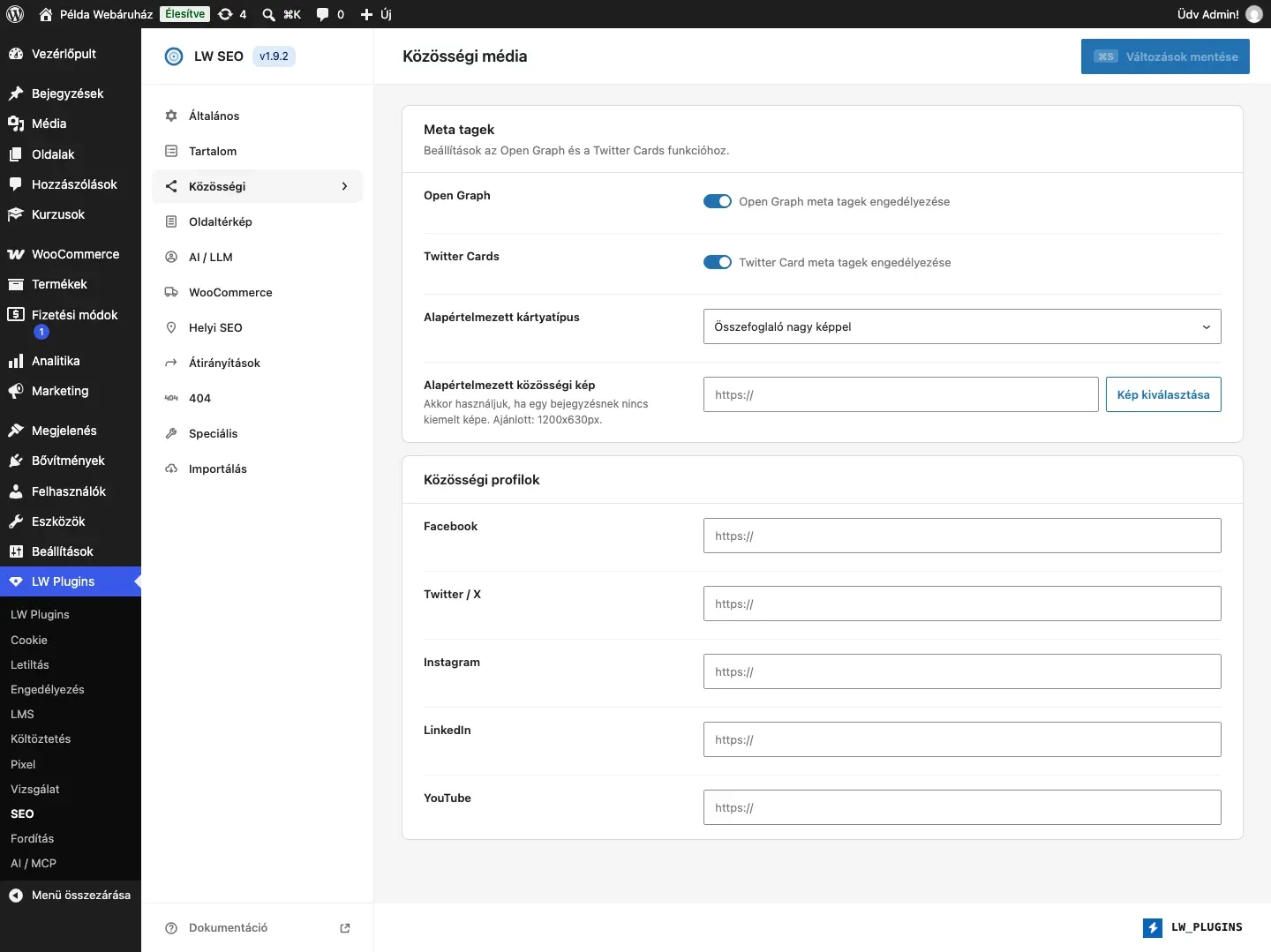This screenshot has width=1271, height=952.
Task: Open Bejegyzések in the admin menu
Action: [71, 94]
